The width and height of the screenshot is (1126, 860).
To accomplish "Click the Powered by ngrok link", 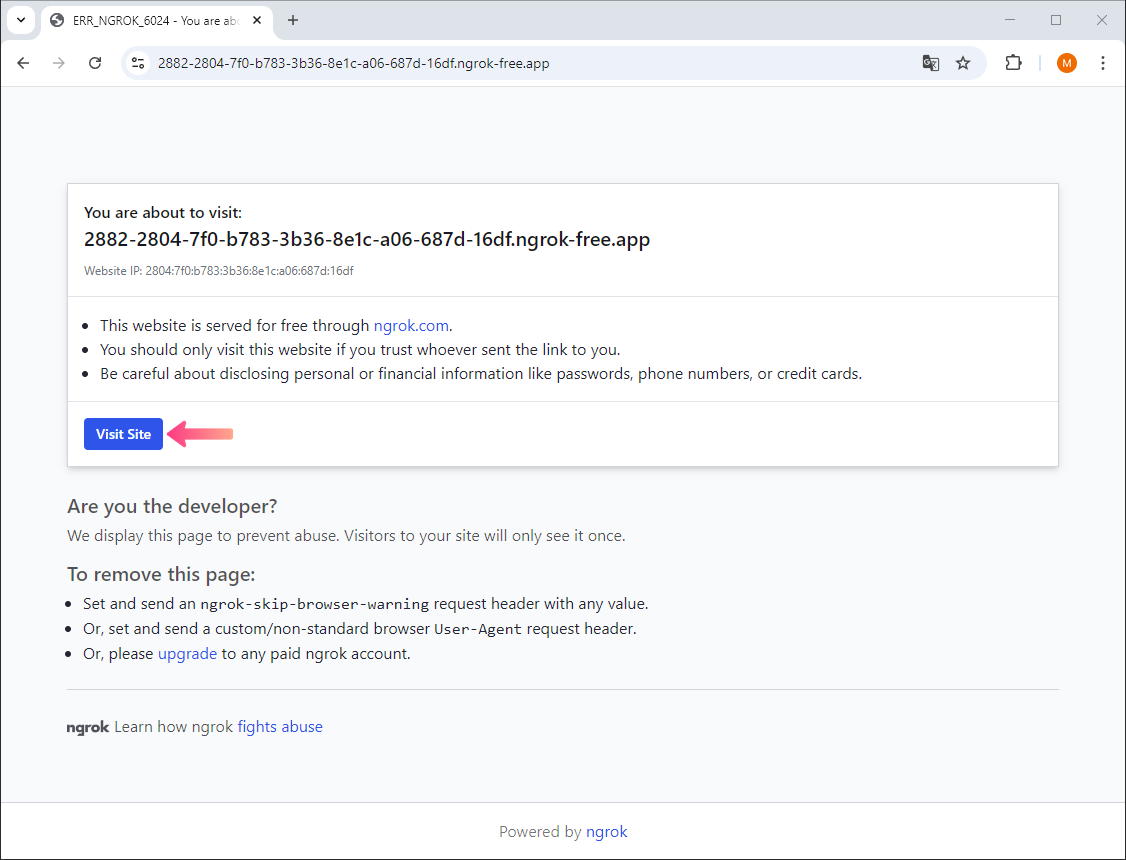I will [607, 831].
